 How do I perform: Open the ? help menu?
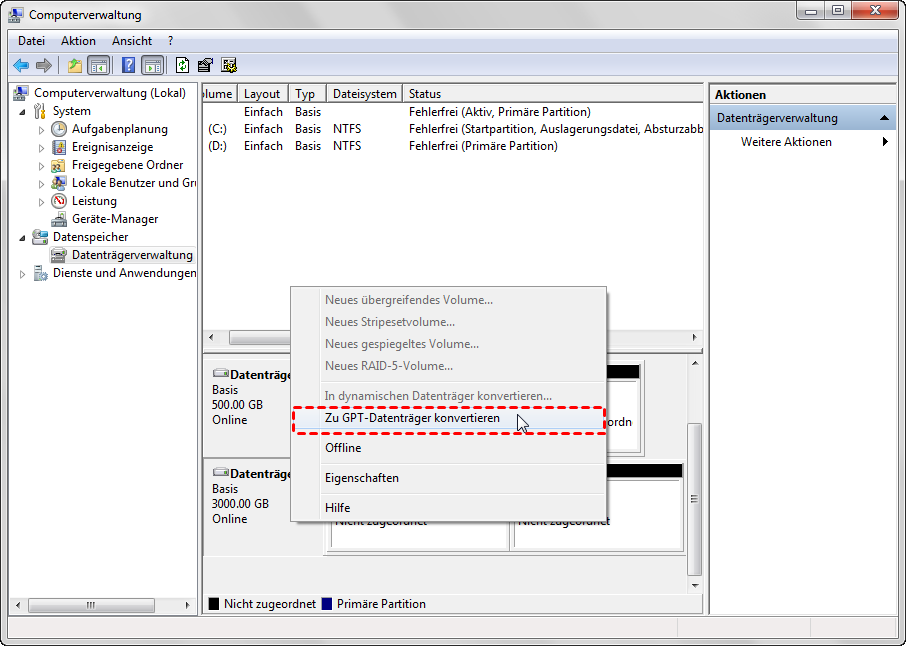170,41
